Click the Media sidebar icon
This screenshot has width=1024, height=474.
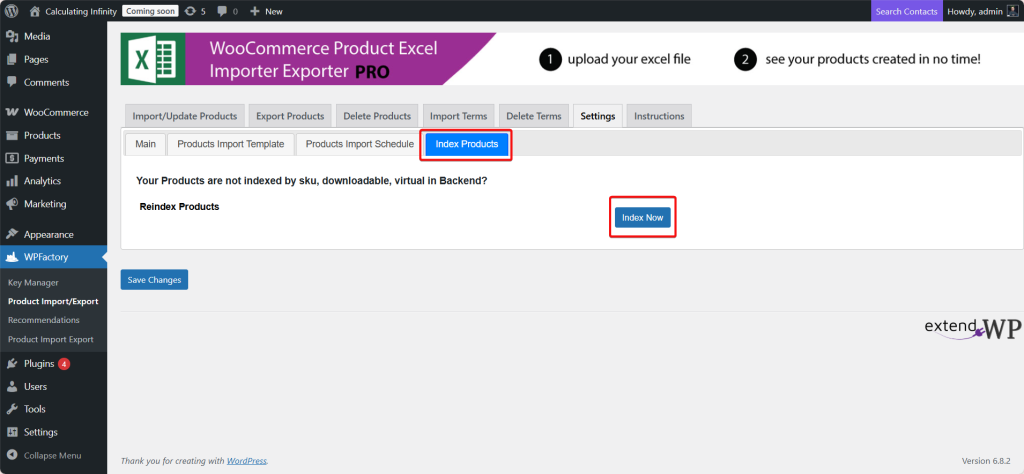11,37
